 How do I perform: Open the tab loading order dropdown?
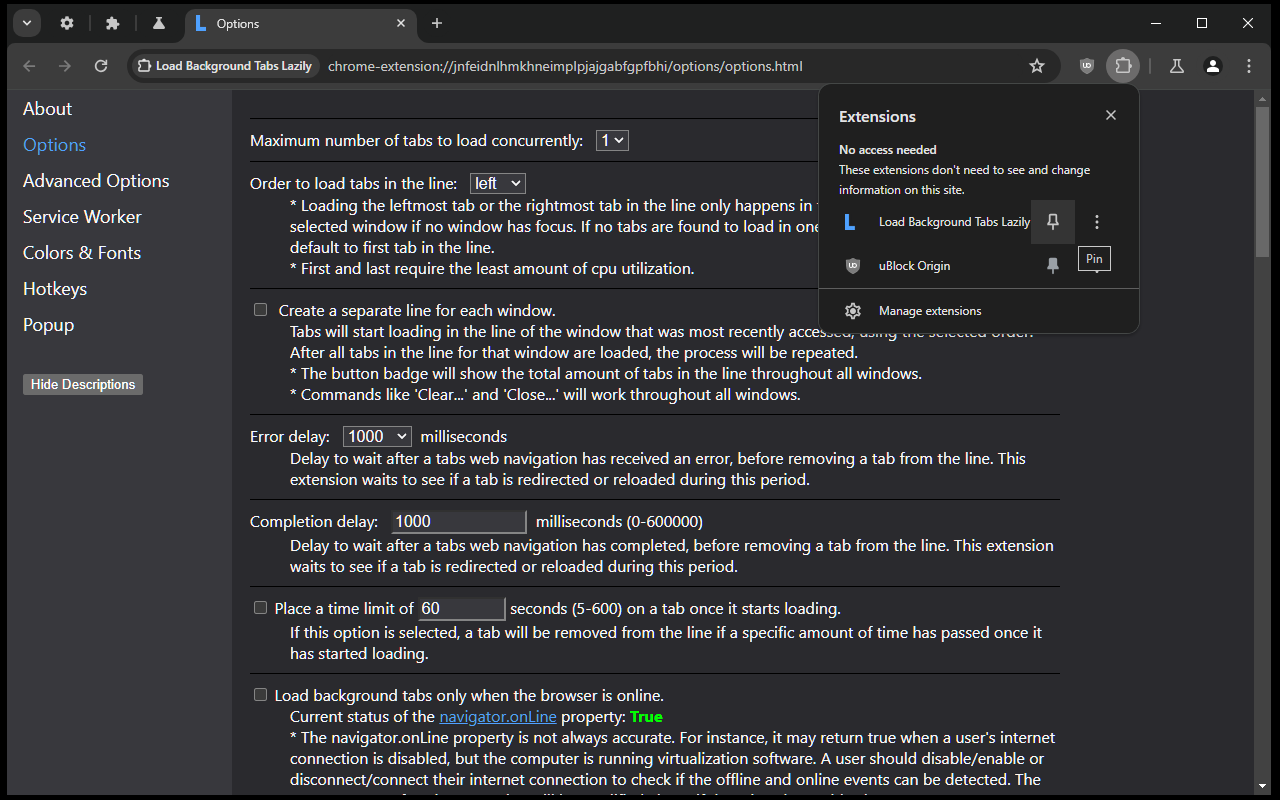click(497, 183)
